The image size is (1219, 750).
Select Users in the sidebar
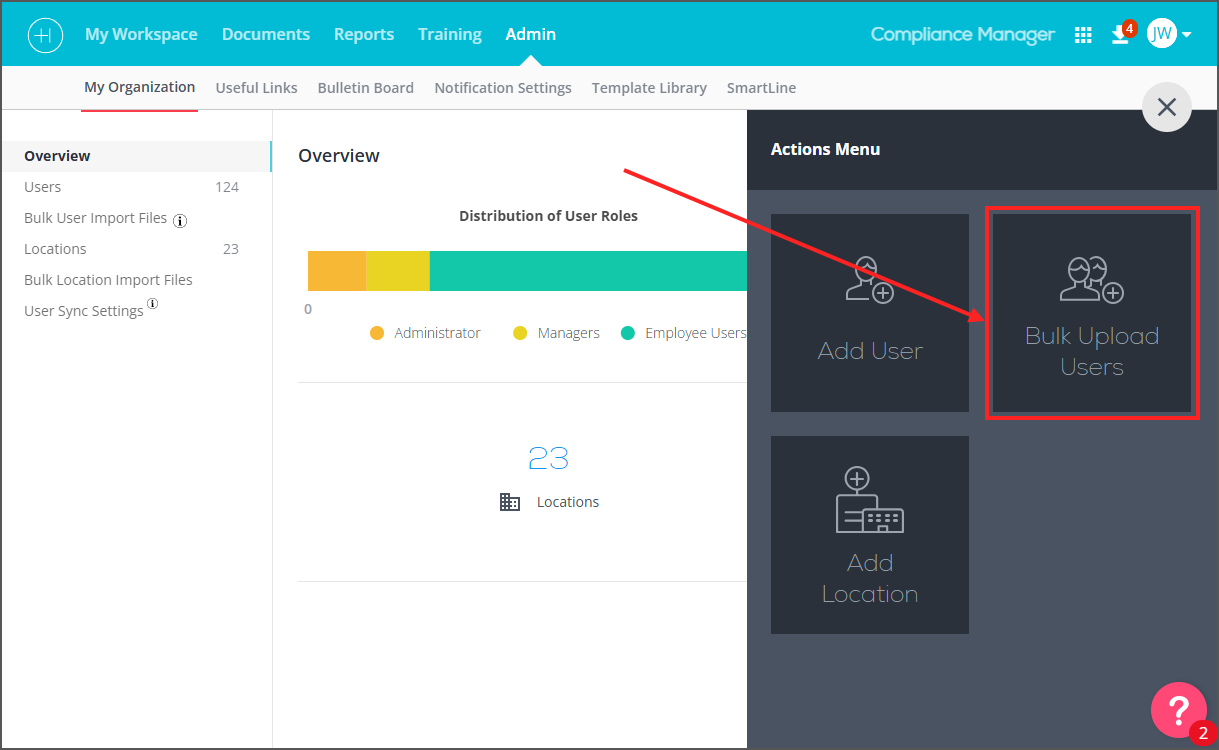(132, 187)
